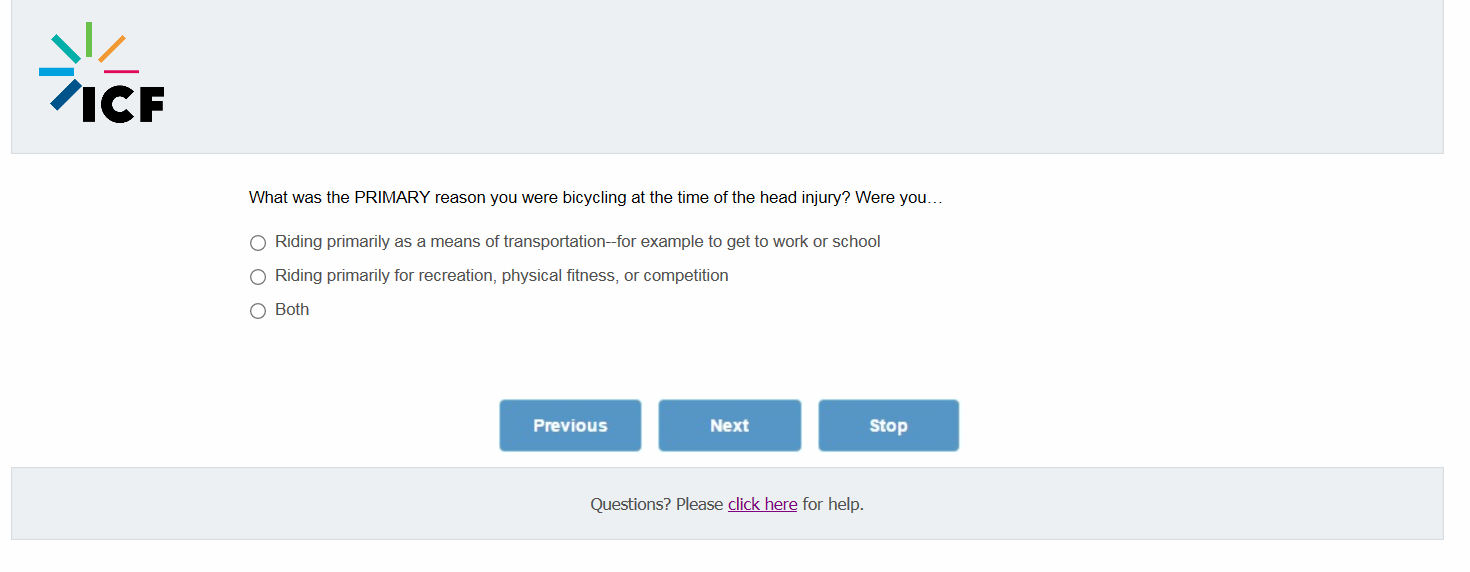
Task: Click the black ICF lettering in the logo
Action: [123, 104]
